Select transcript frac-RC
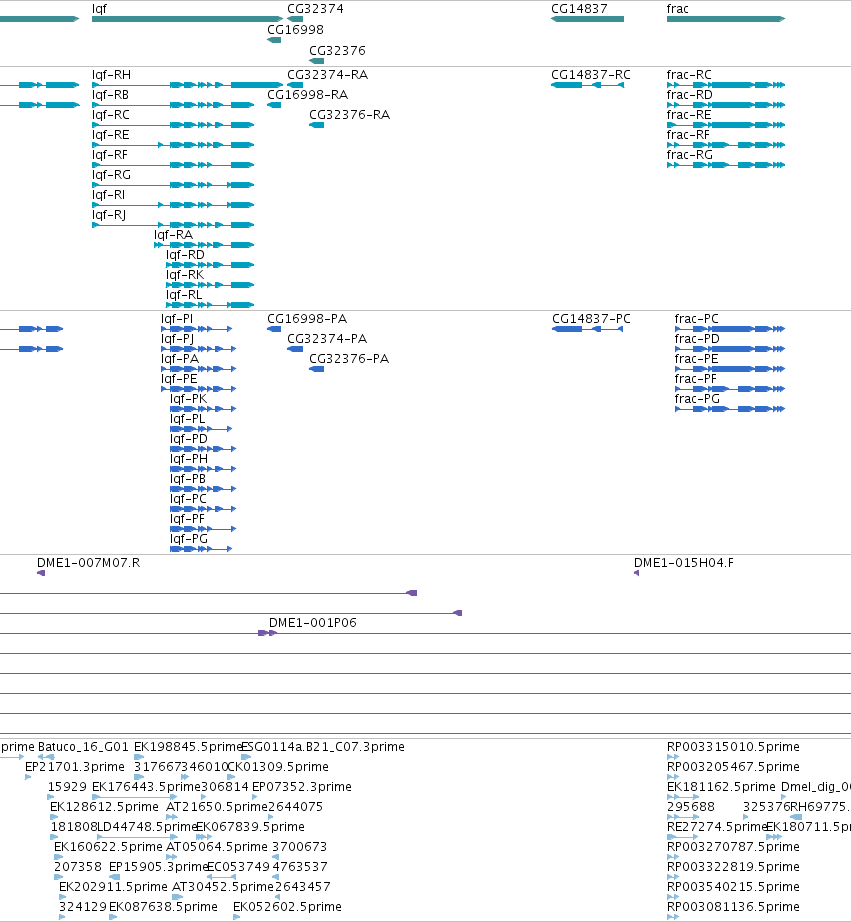The width and height of the screenshot is (851, 922). coord(726,85)
